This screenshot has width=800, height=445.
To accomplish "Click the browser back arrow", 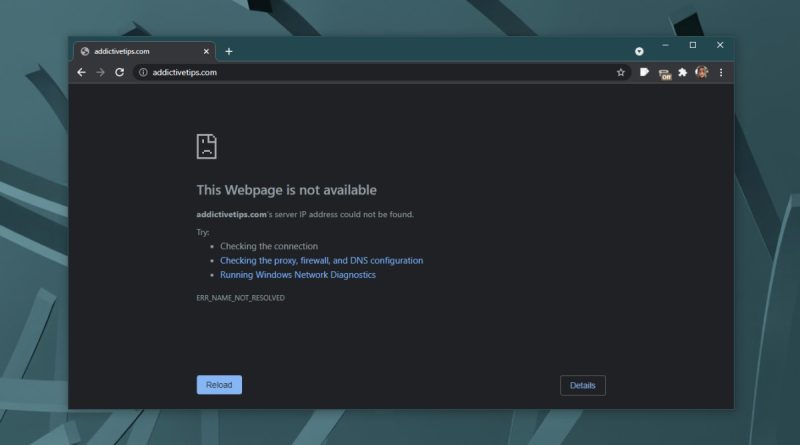I will pyautogui.click(x=81, y=72).
